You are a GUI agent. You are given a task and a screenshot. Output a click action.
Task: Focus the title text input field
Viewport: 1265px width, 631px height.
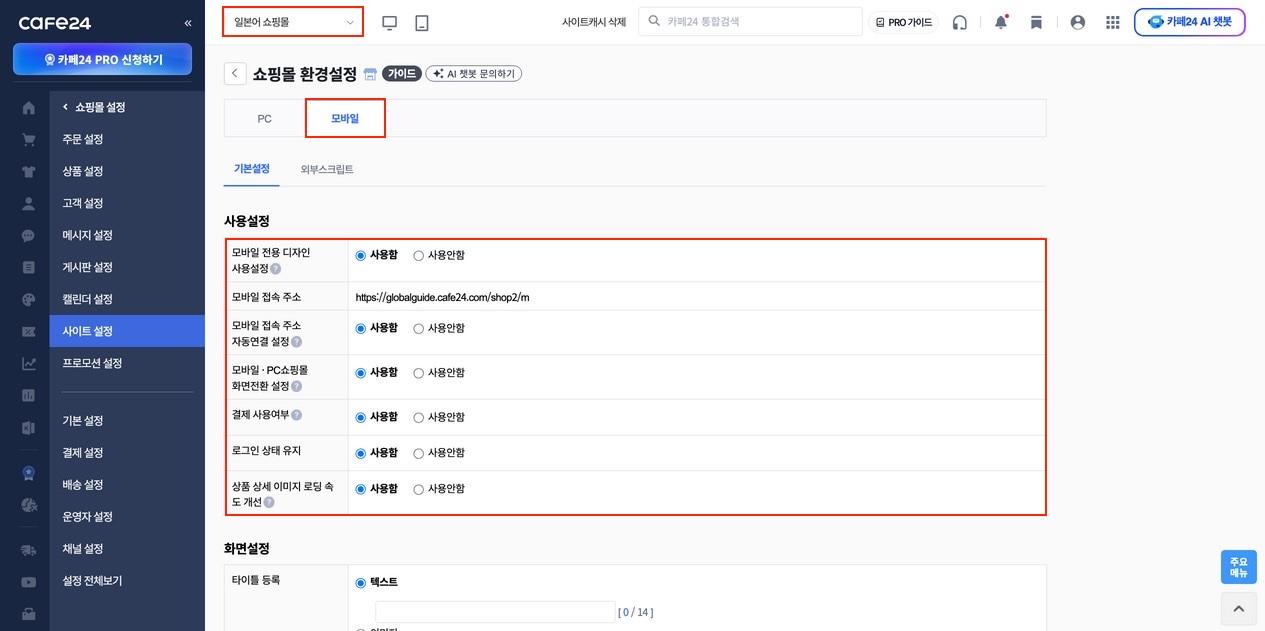pyautogui.click(x=495, y=612)
